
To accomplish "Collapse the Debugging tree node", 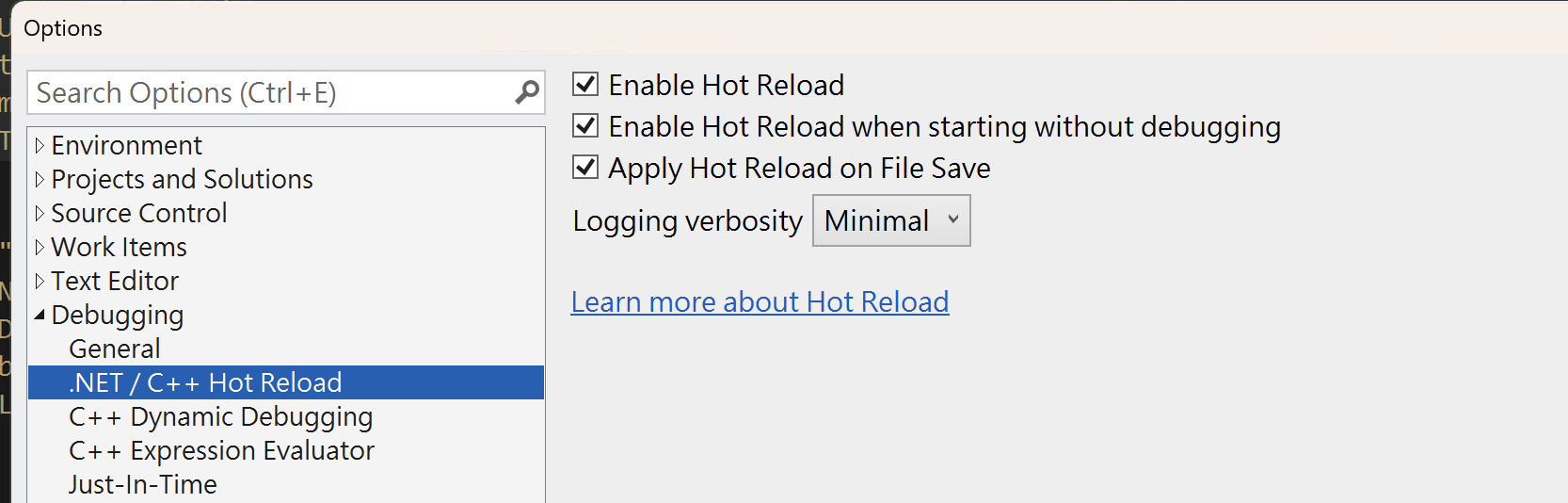I will point(40,316).
